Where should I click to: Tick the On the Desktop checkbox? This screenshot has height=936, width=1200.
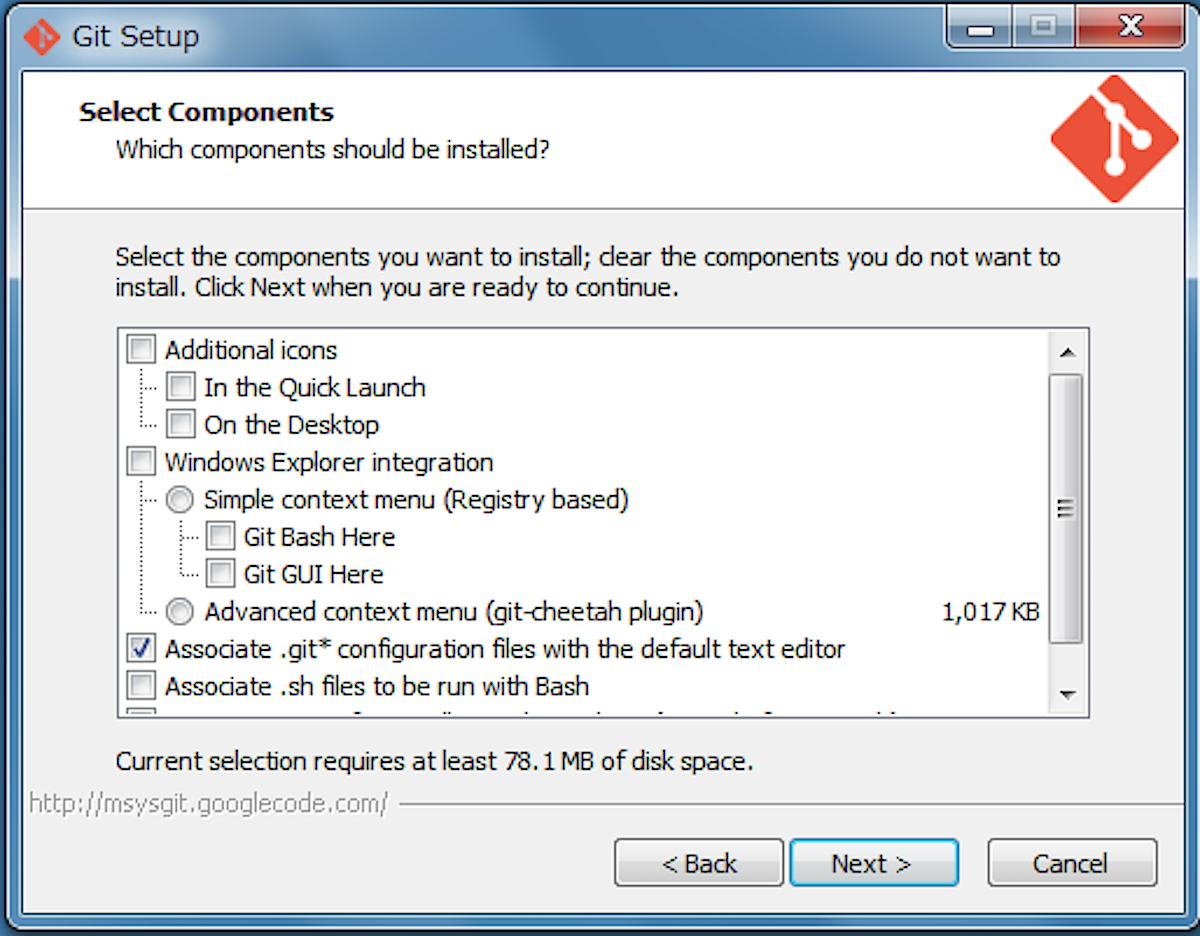pyautogui.click(x=181, y=424)
